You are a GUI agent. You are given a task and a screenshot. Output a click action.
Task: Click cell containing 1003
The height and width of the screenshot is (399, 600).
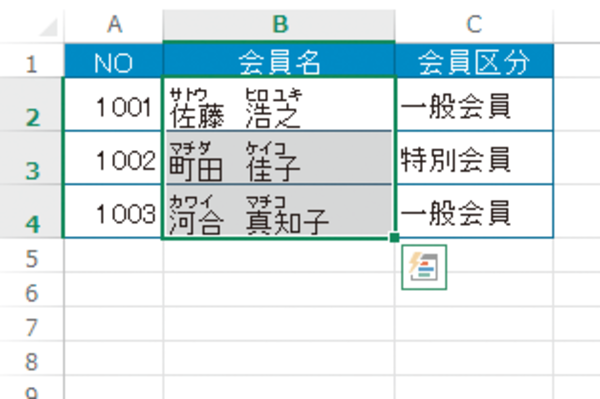click(114, 212)
